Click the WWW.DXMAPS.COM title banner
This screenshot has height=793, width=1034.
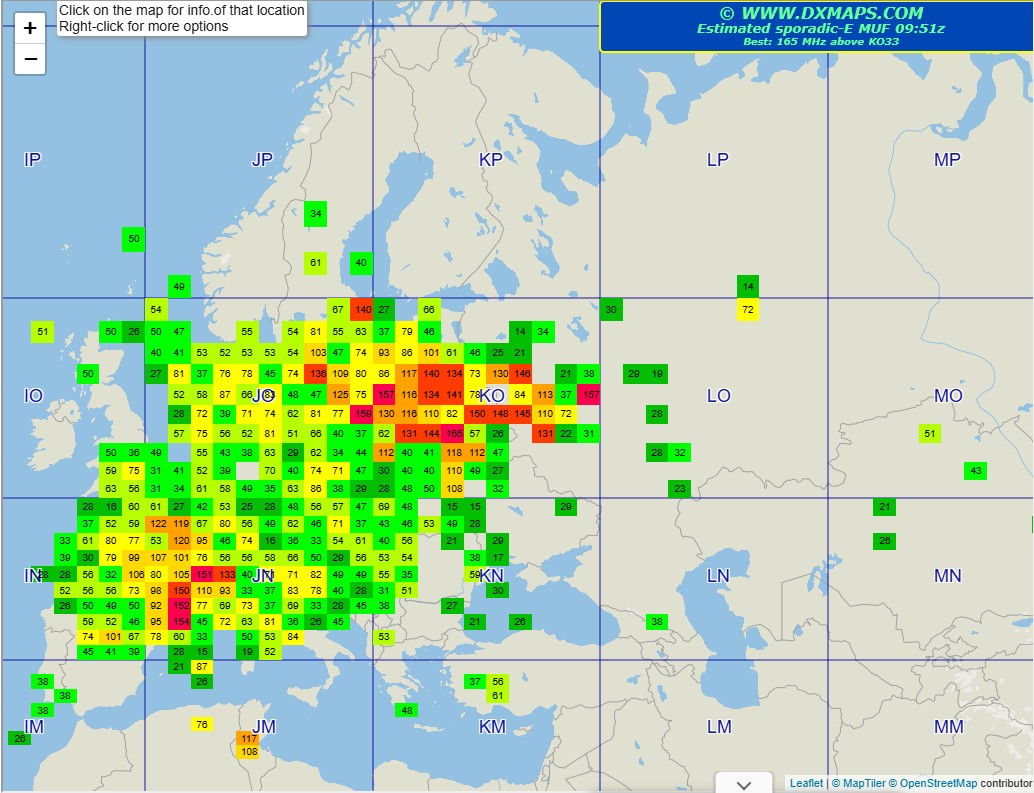[x=816, y=26]
